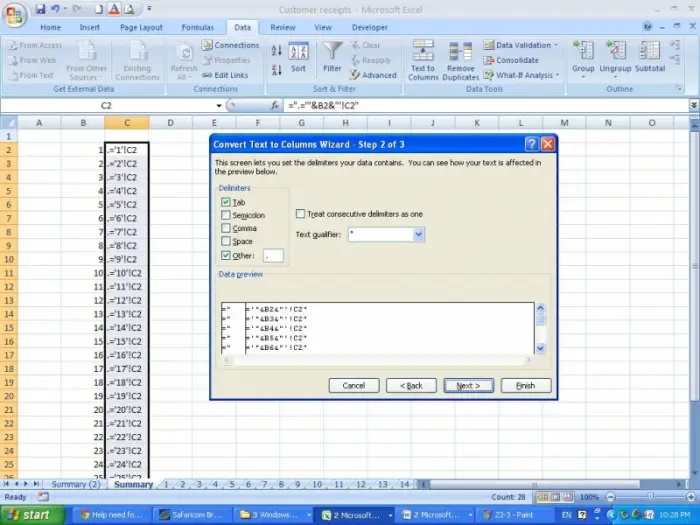
Task: Select column C header
Action: click(127, 122)
